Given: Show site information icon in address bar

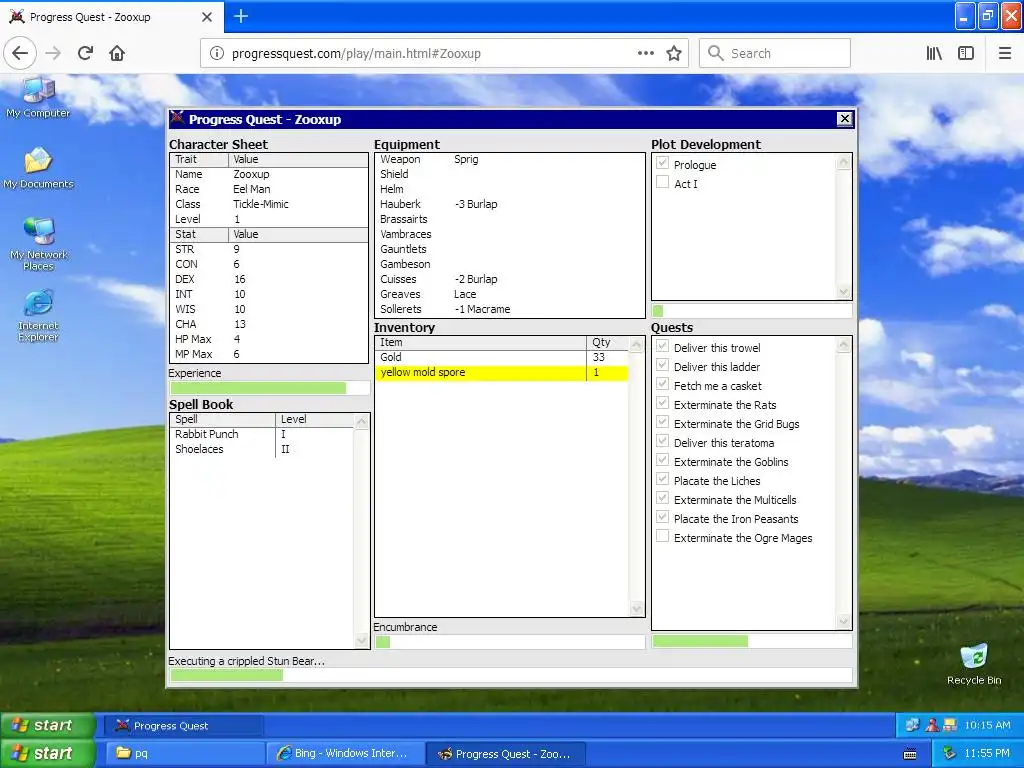Looking at the screenshot, I should pos(217,54).
